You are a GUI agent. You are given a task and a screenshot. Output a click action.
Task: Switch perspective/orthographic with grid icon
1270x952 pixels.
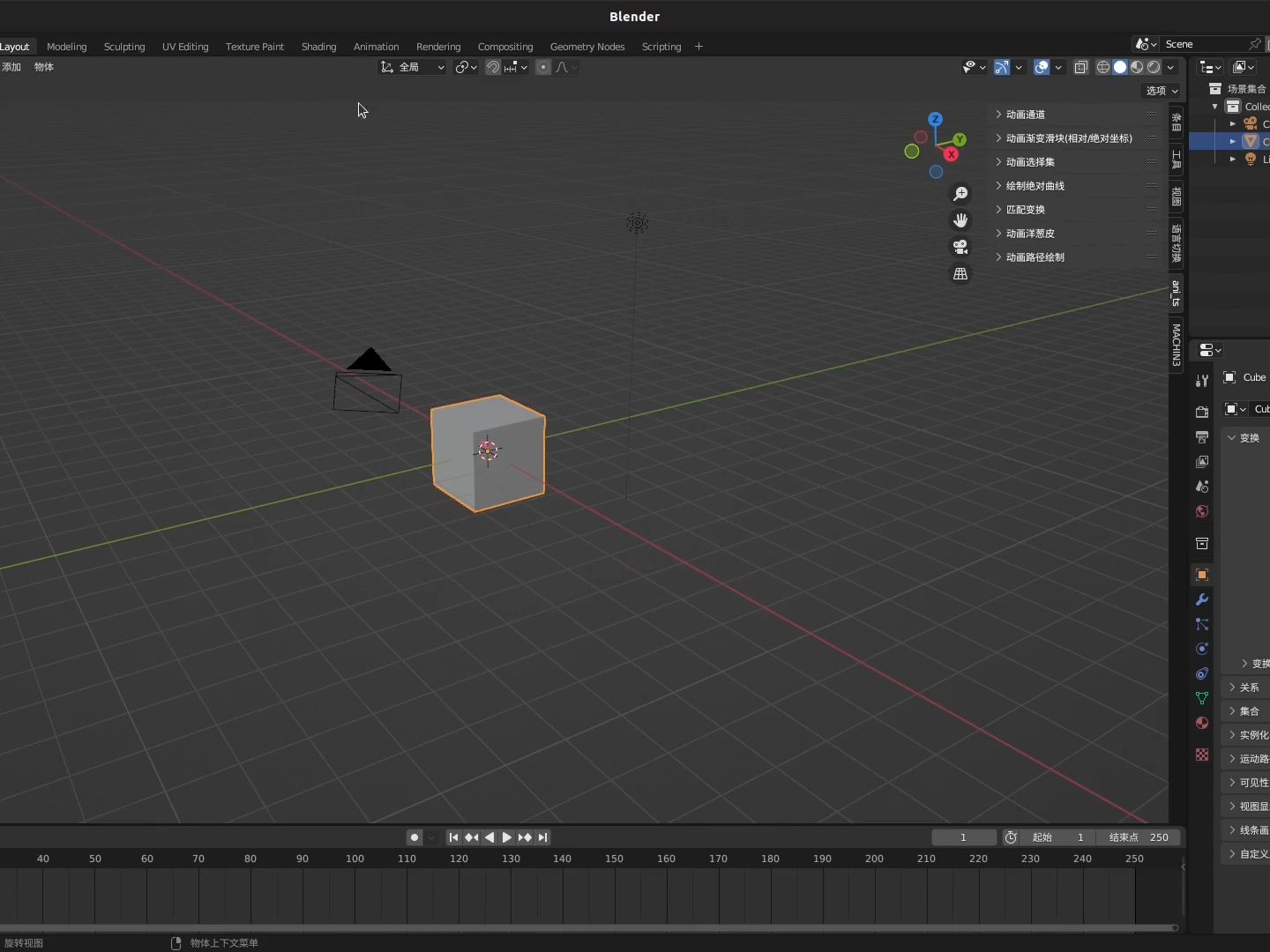(x=960, y=274)
